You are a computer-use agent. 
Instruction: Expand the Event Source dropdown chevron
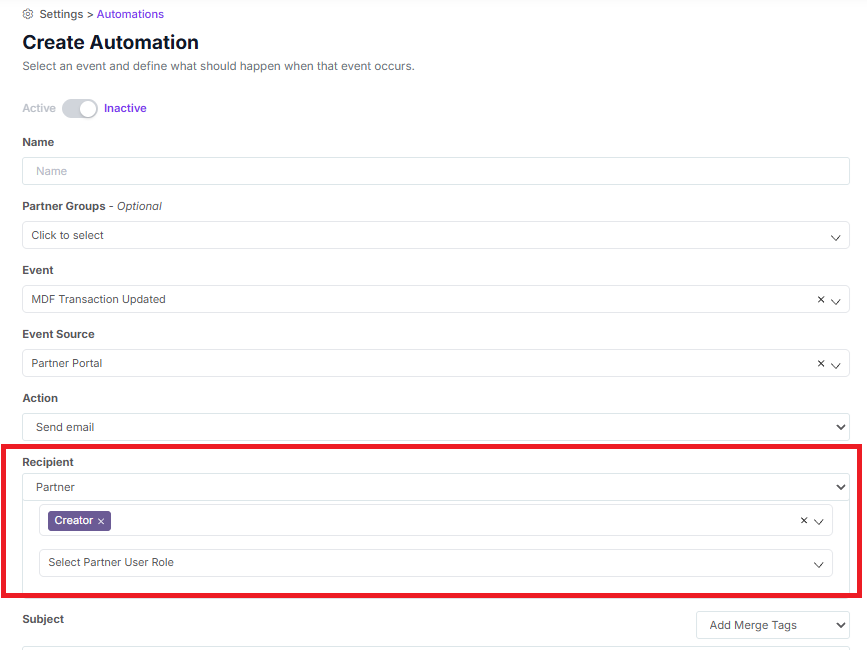[x=835, y=365]
